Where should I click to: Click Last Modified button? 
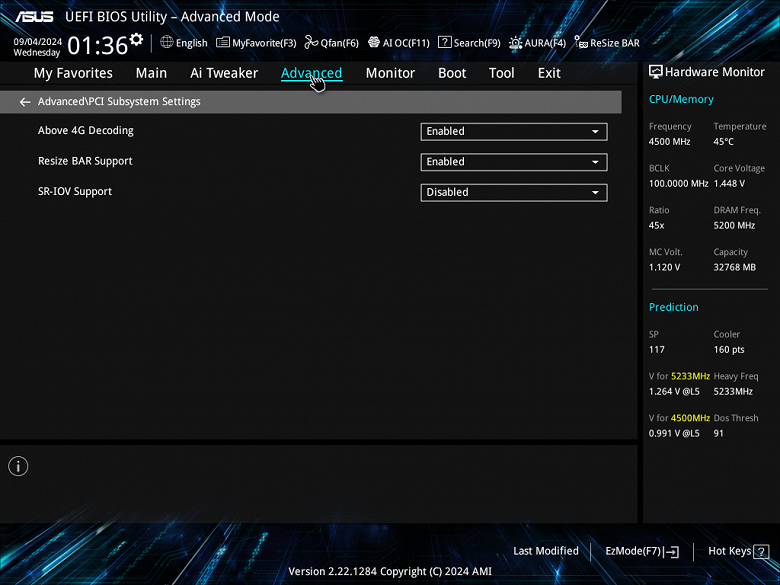pyautogui.click(x=546, y=551)
